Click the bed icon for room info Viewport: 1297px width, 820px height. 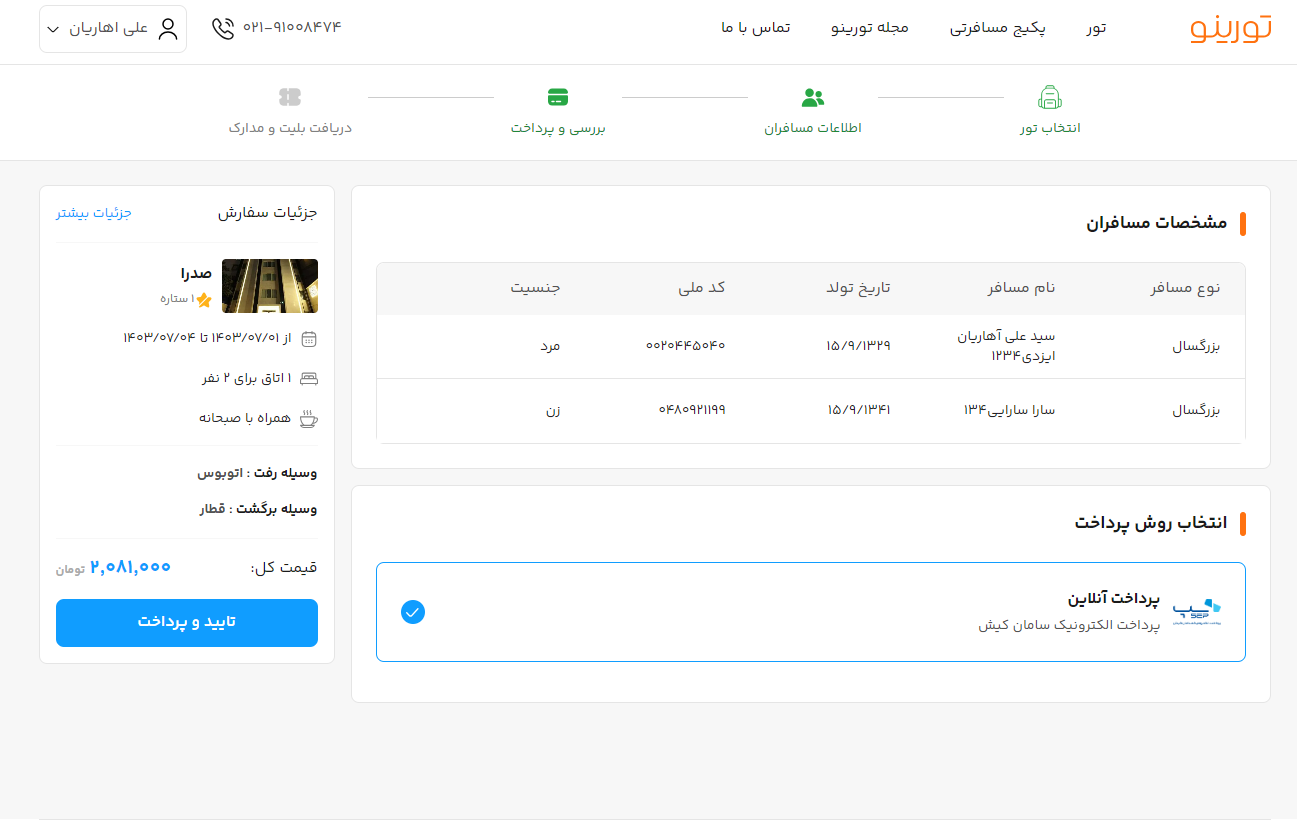(309, 378)
